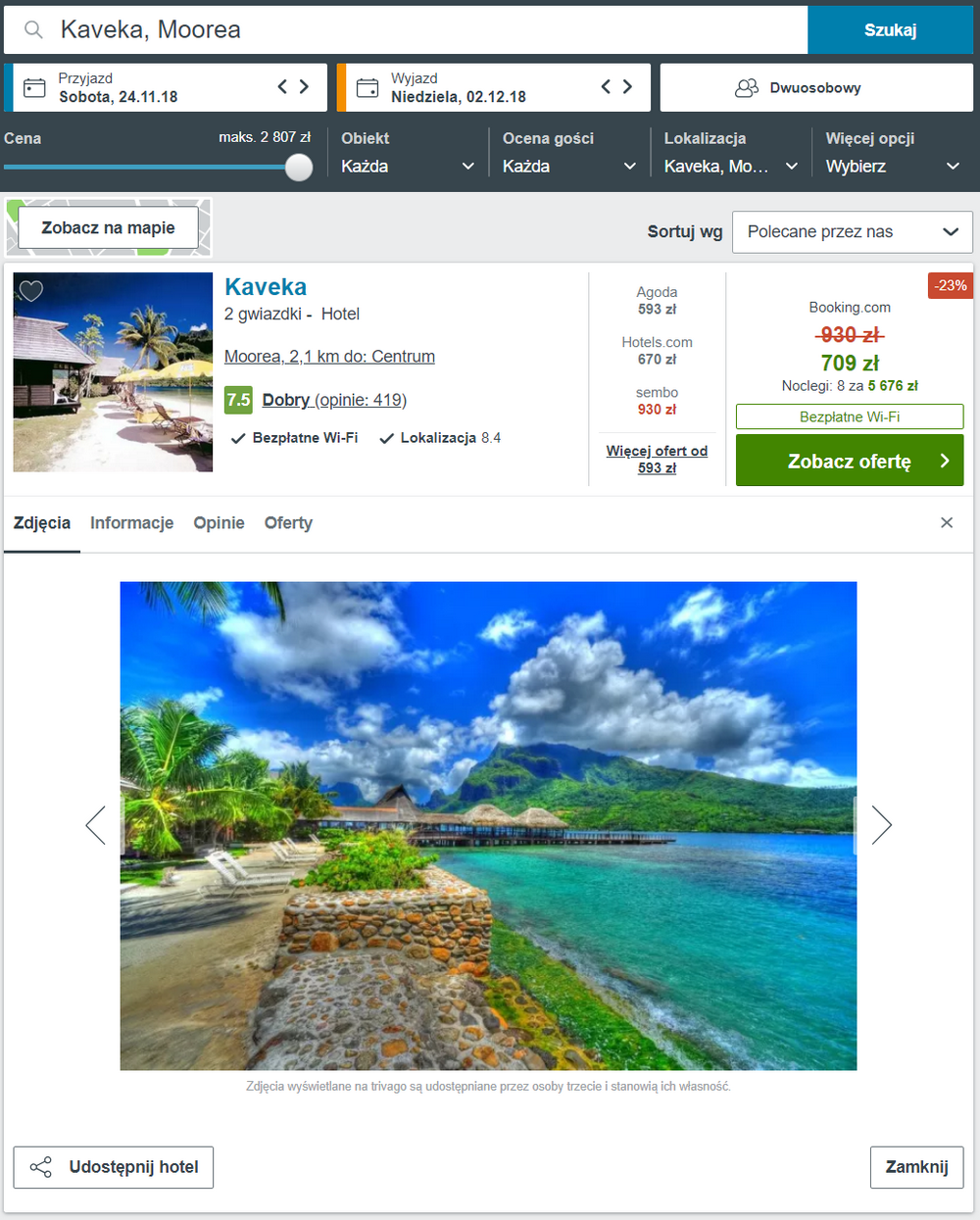The image size is (980, 1220).
Task: Open the departure date calendar icon
Action: [x=367, y=88]
